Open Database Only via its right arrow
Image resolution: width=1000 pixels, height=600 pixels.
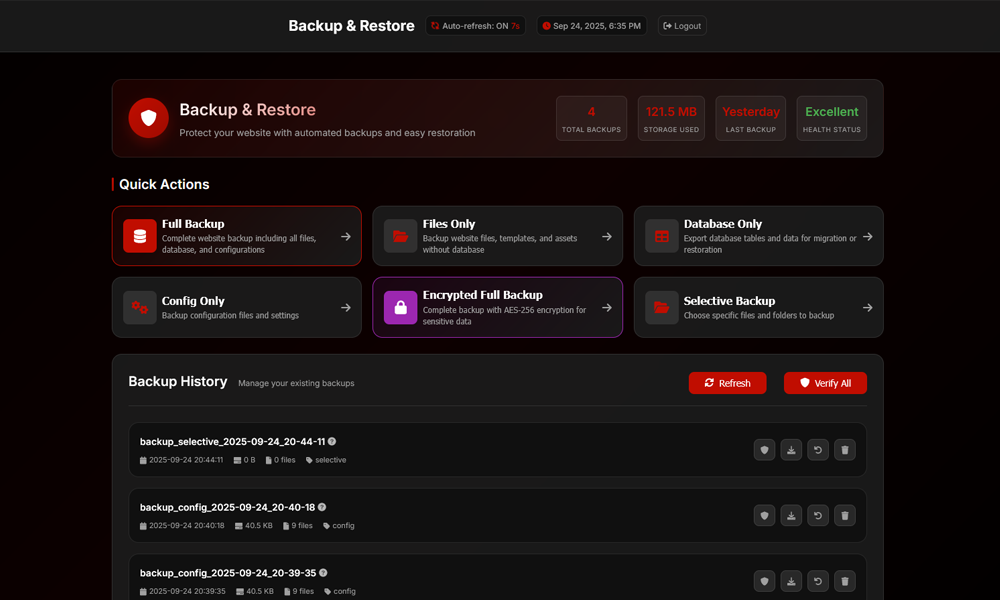point(868,235)
